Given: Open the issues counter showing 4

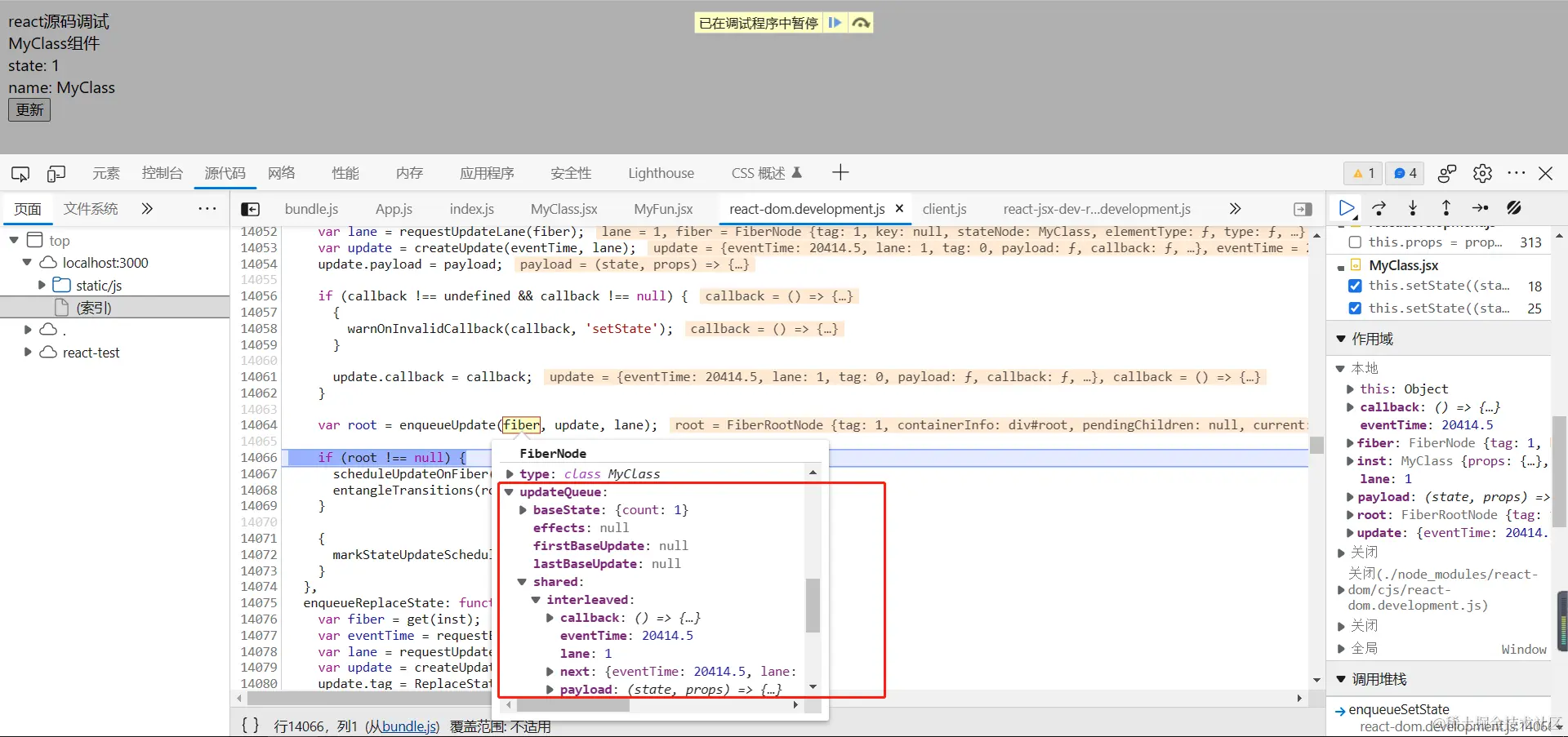Looking at the screenshot, I should [x=1405, y=173].
